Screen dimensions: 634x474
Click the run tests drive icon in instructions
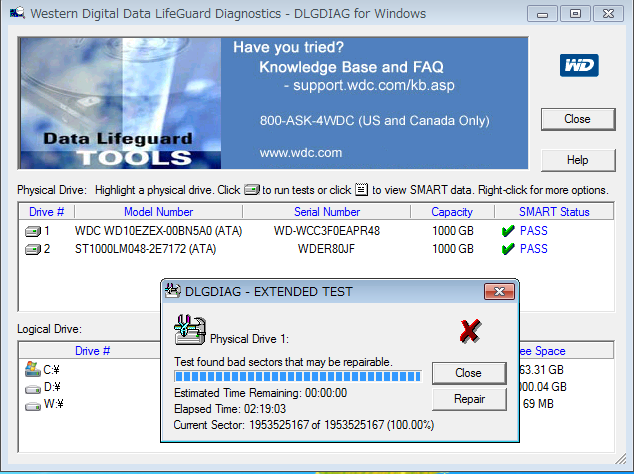click(x=252, y=190)
